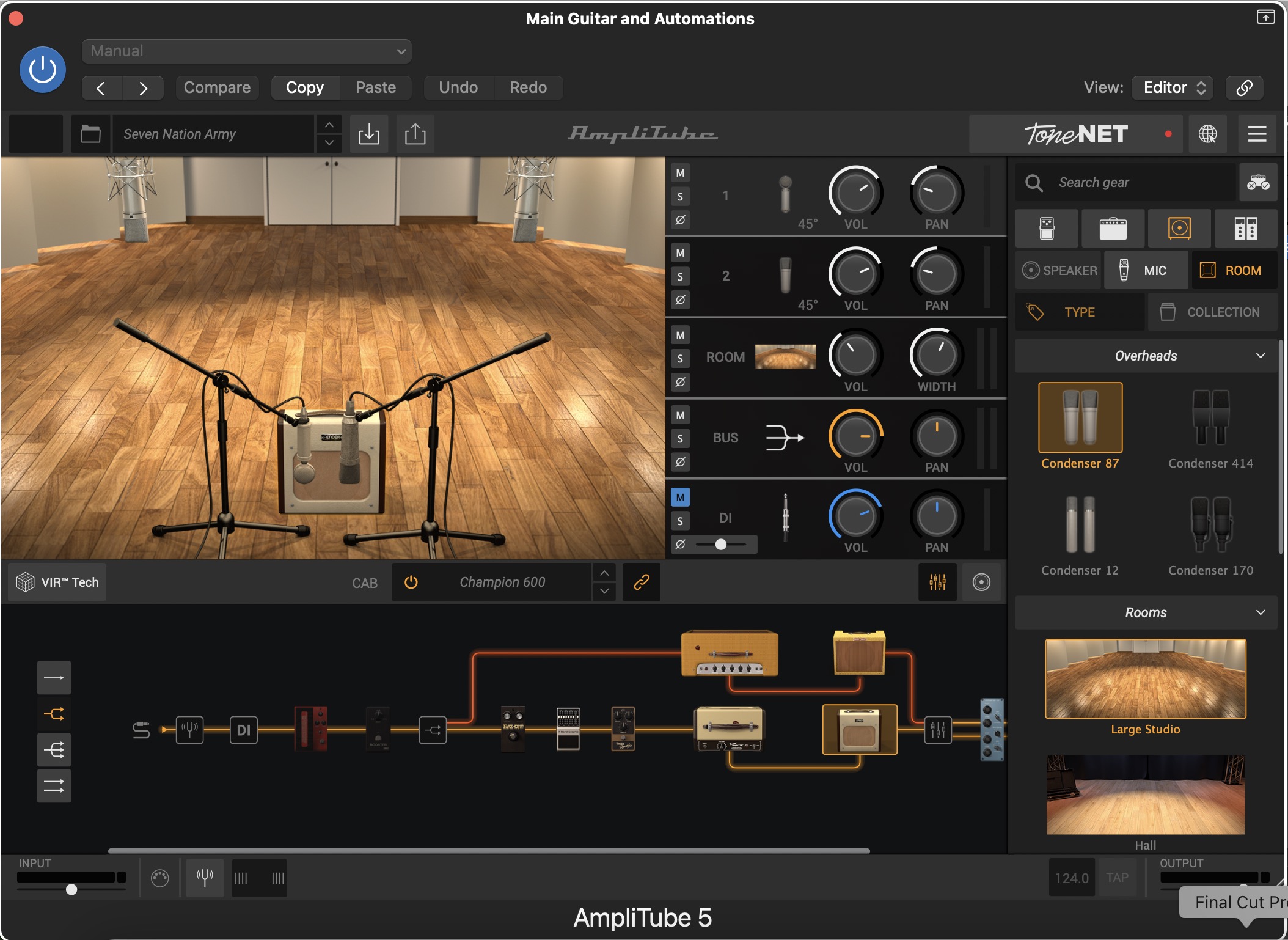Viewport: 1288px width, 940px height.
Task: Select the cabinet gear category icon
Action: (1179, 228)
